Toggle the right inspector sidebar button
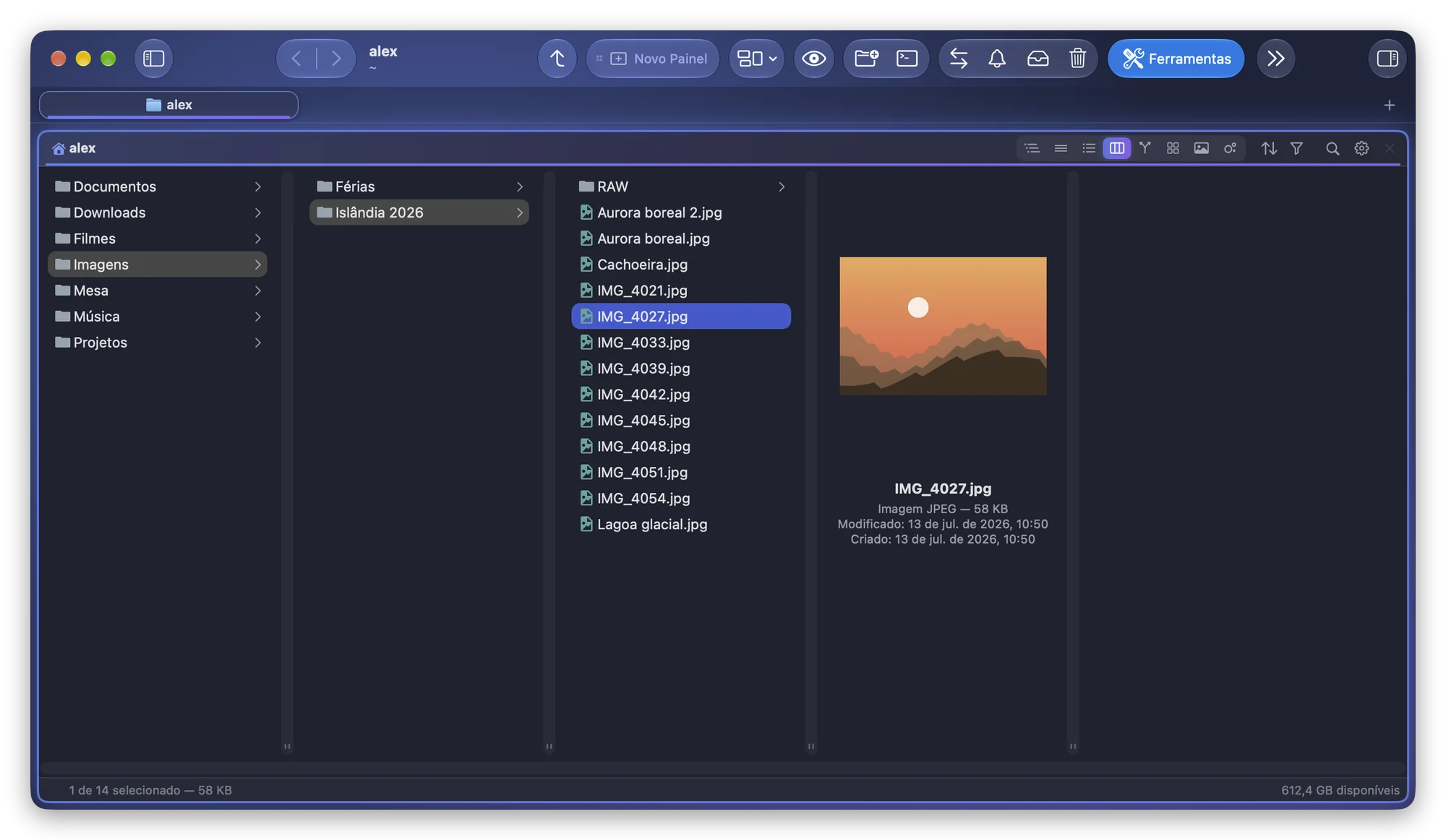 click(1387, 59)
